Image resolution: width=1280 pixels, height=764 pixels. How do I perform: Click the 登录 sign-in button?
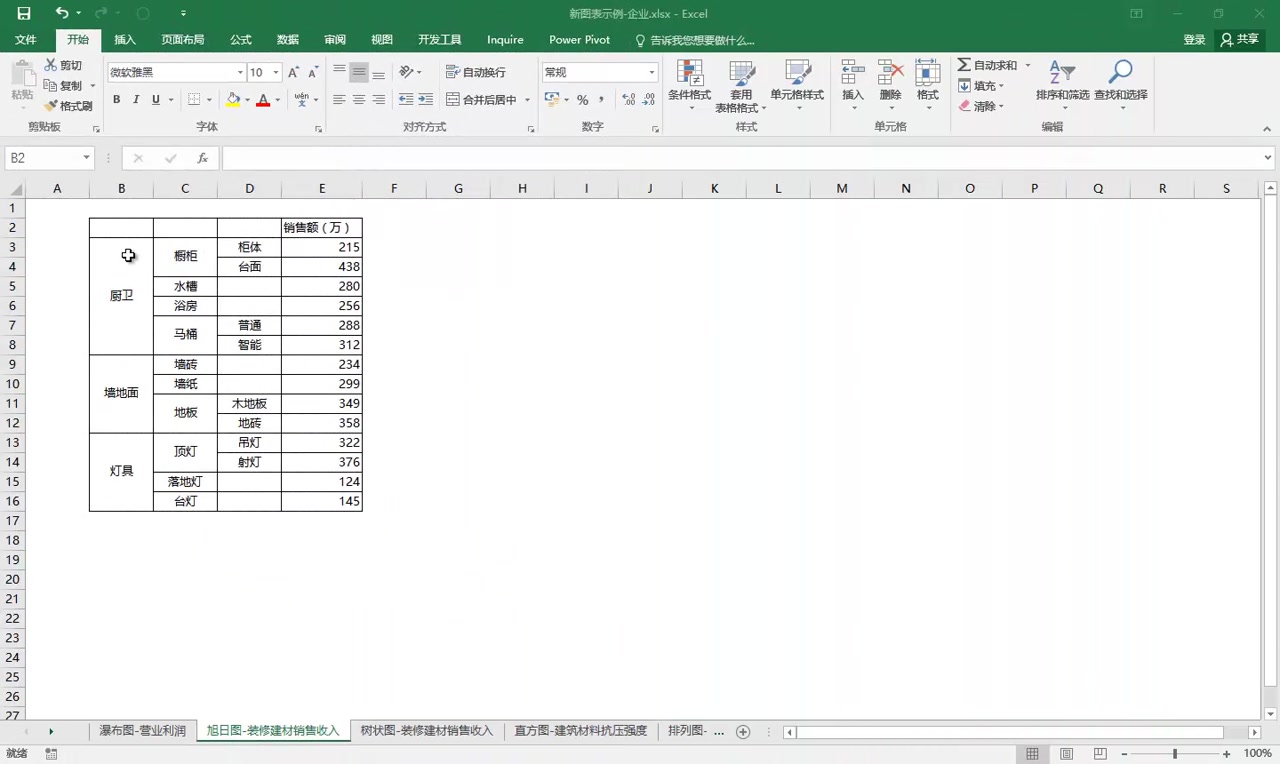pyautogui.click(x=1194, y=40)
